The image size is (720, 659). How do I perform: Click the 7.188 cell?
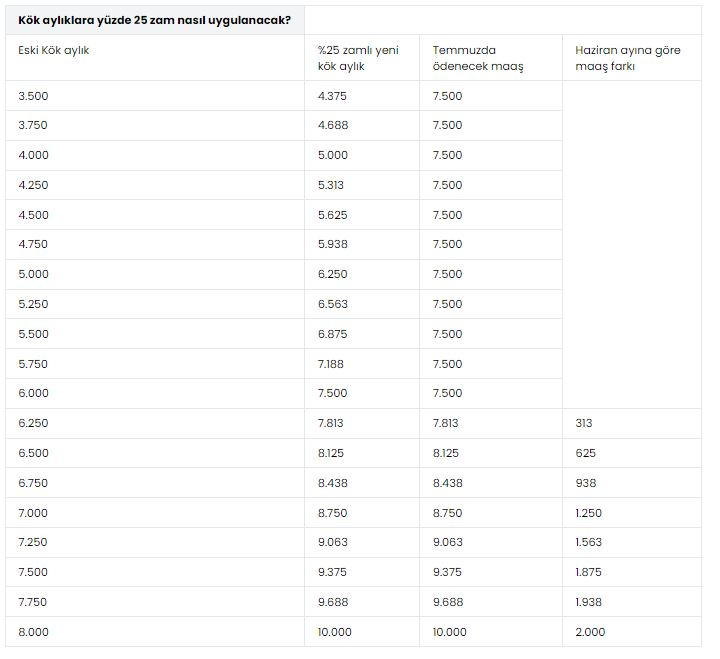click(331, 364)
